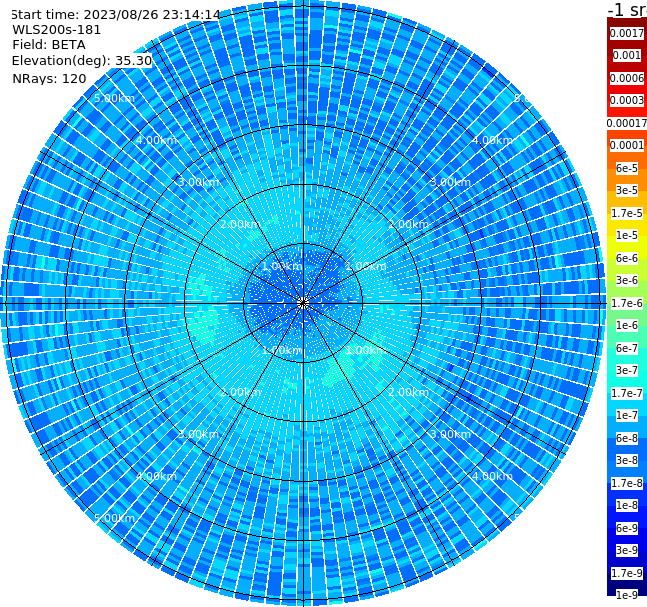Select the 3e-7 colorbar label

627,370
